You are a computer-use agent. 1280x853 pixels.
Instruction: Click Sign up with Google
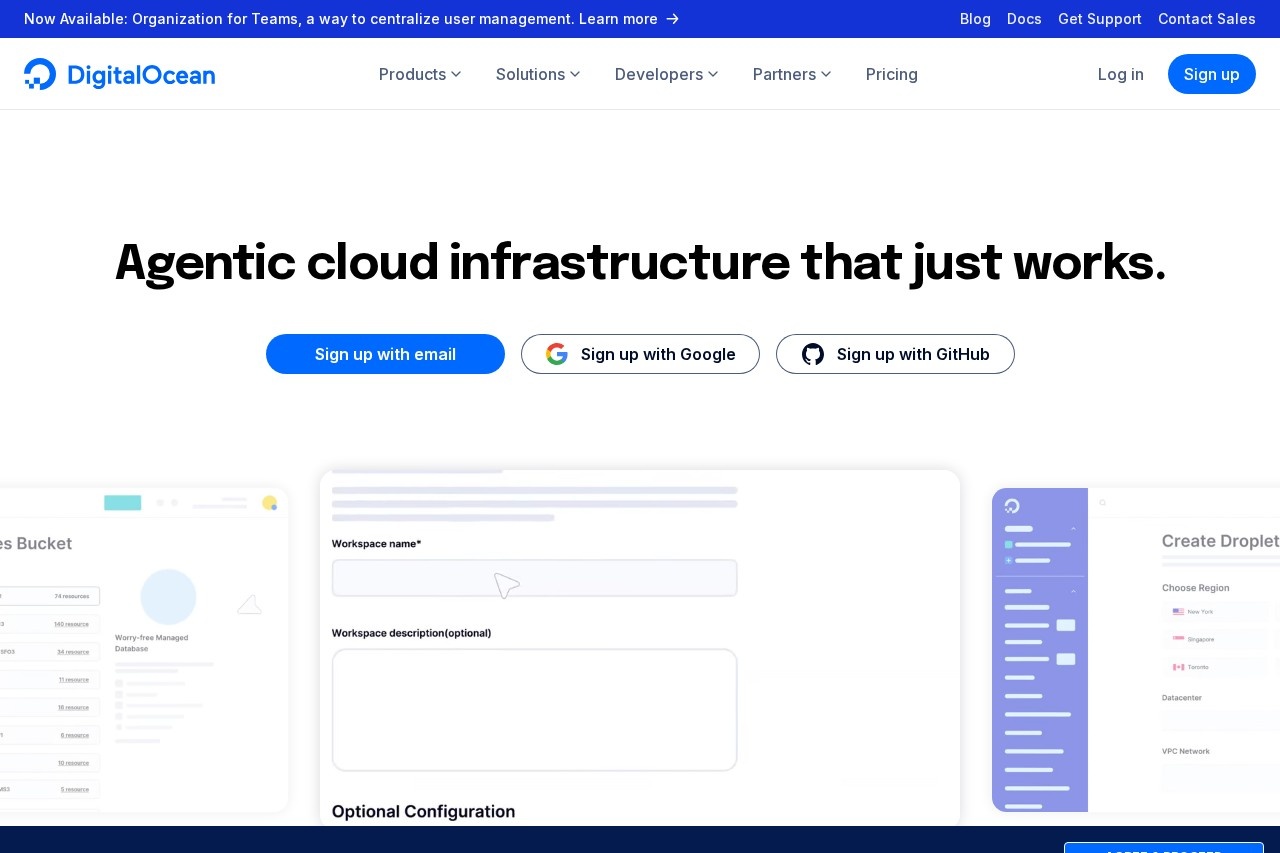[x=640, y=354]
